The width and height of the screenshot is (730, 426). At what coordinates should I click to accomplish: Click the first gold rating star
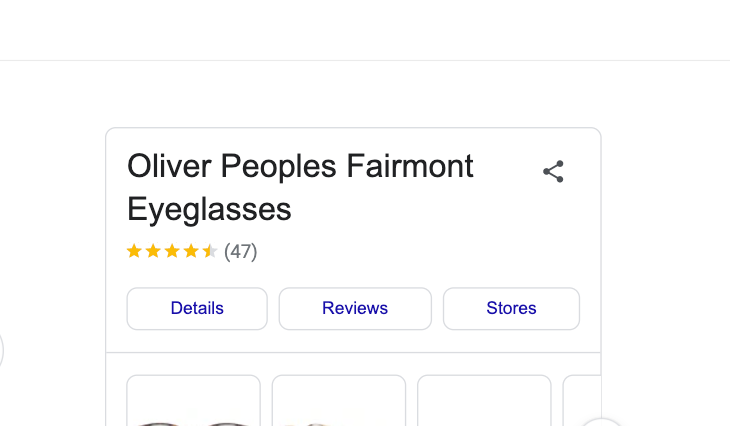134,251
